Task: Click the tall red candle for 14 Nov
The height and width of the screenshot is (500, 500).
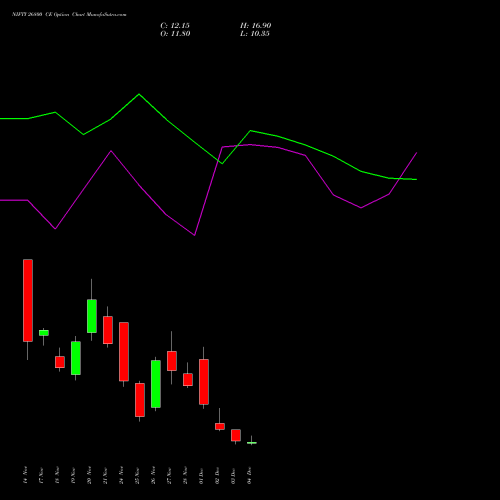Action: tap(28, 300)
